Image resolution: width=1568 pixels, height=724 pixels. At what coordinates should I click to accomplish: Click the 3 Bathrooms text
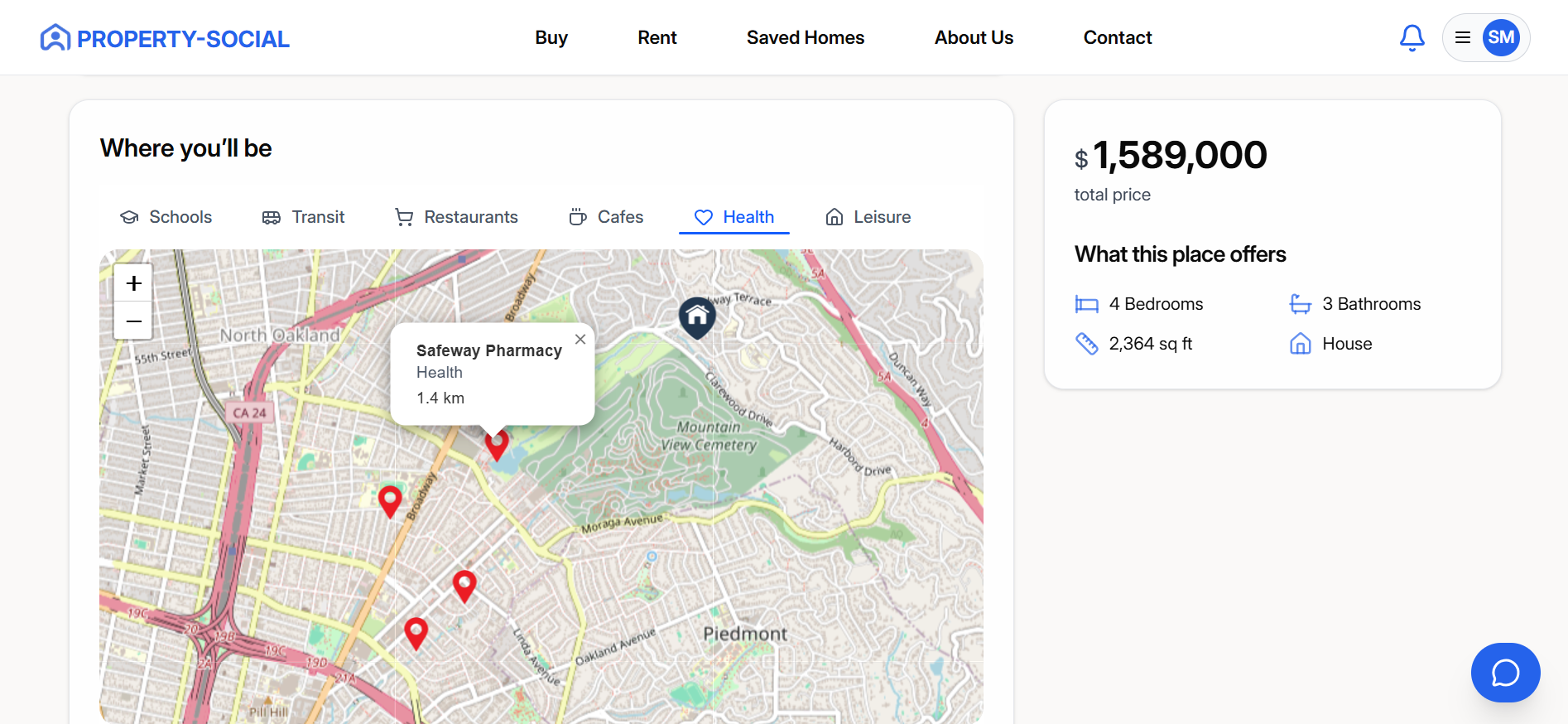click(x=1372, y=304)
